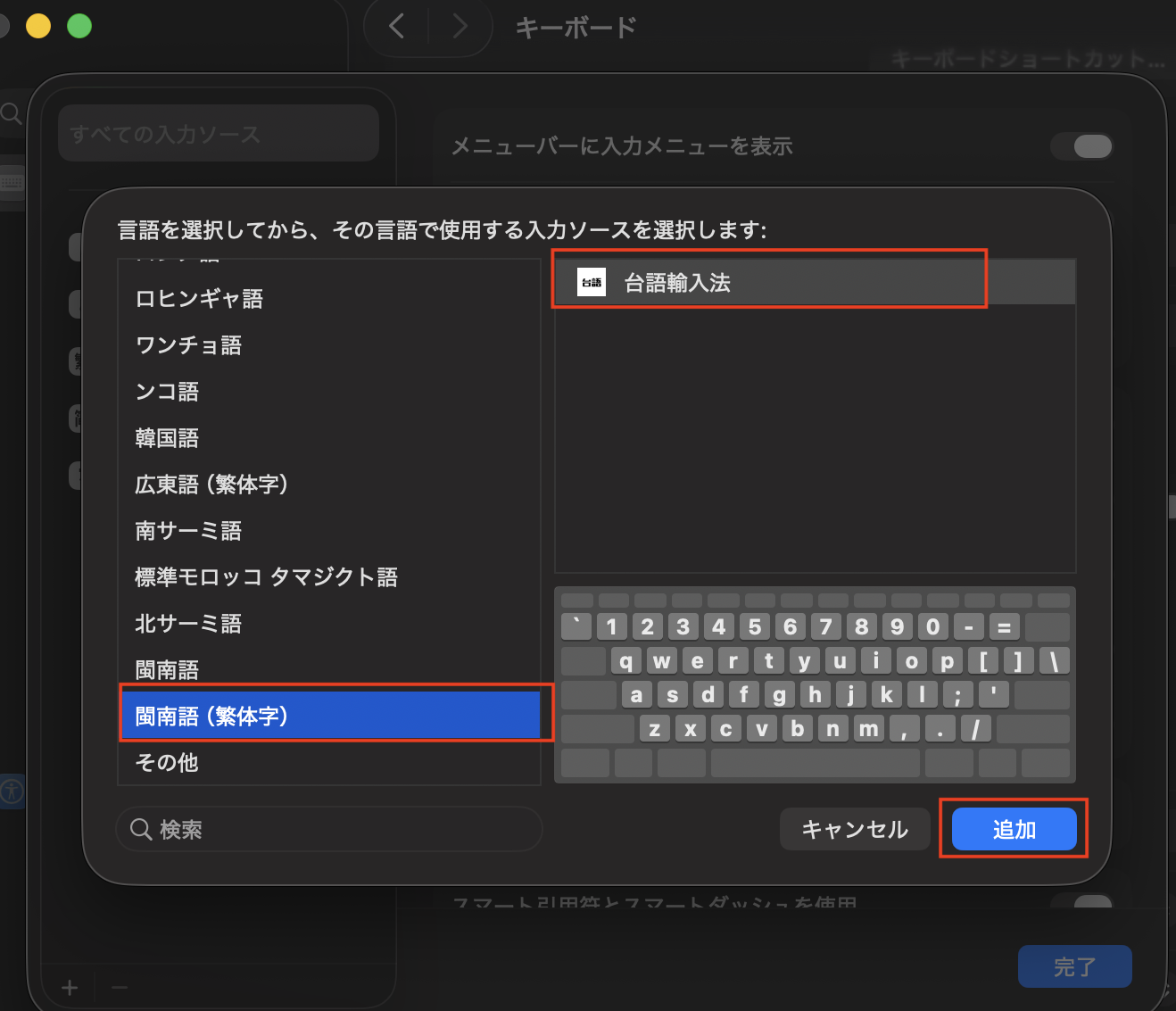Toggle メニューバーに入力メニューを表示 switch
The image size is (1176, 1011).
pos(1081,146)
